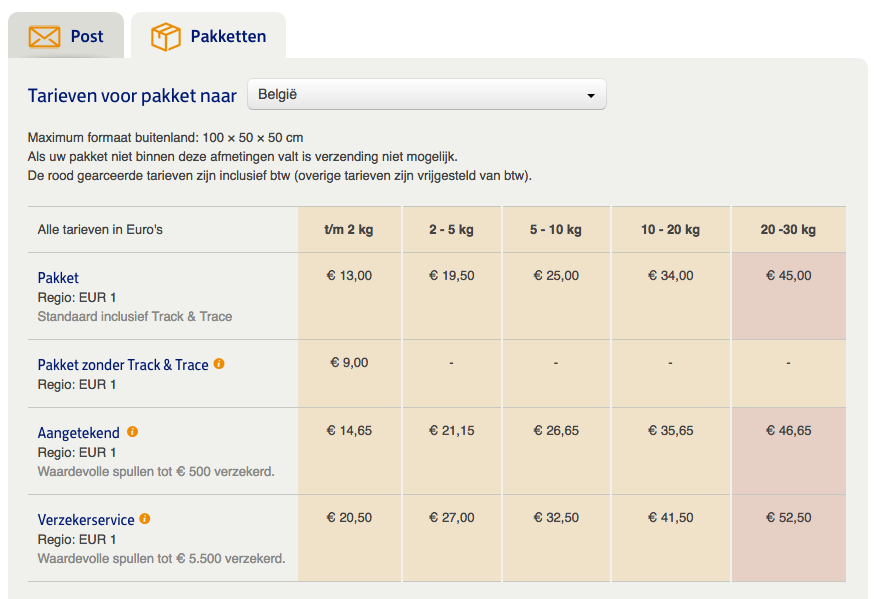
Task: Open info icon next to Pakket zonder Track & Trace
Action: click(x=219, y=364)
